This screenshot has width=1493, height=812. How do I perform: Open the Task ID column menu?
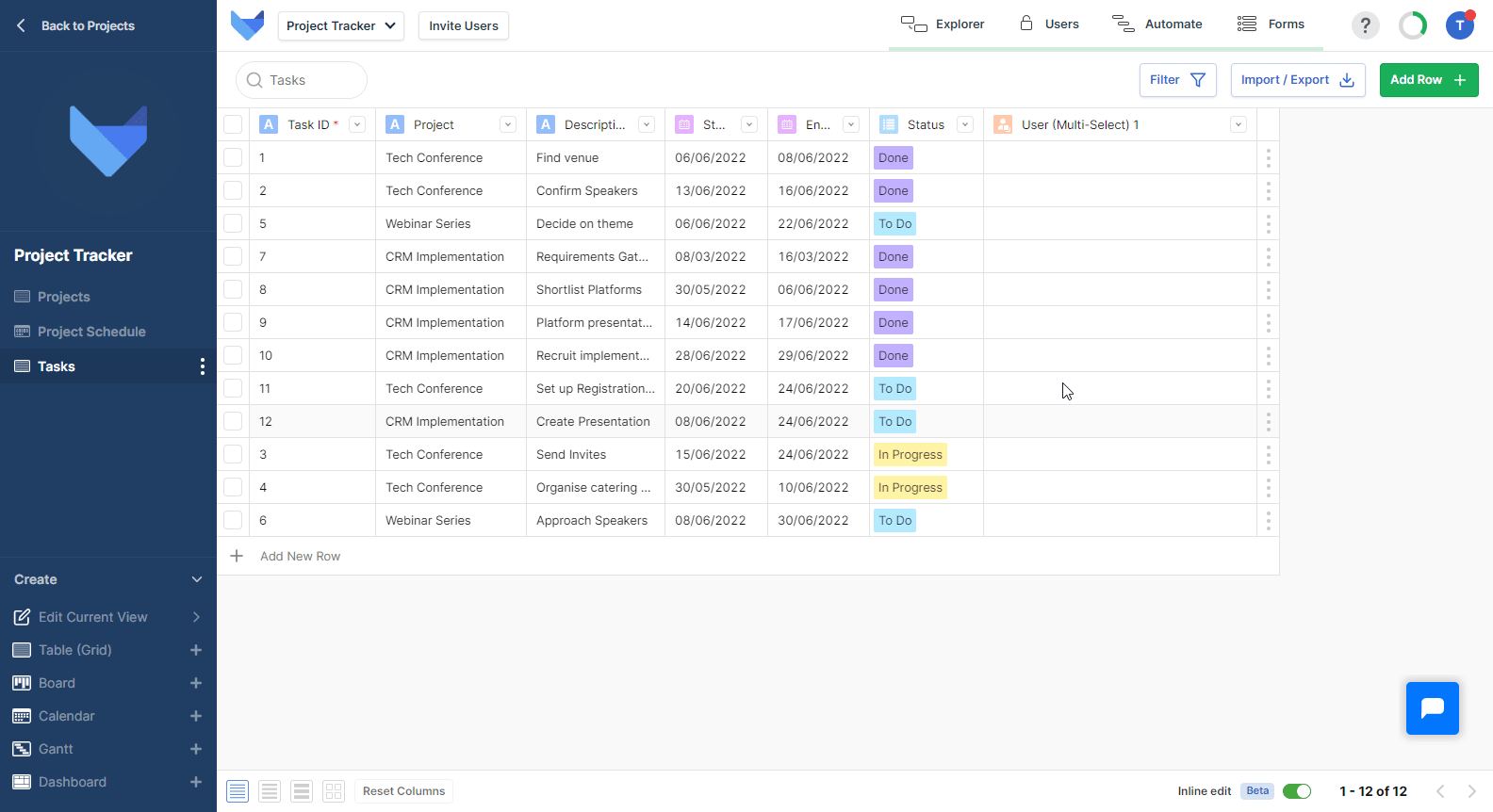tap(357, 124)
